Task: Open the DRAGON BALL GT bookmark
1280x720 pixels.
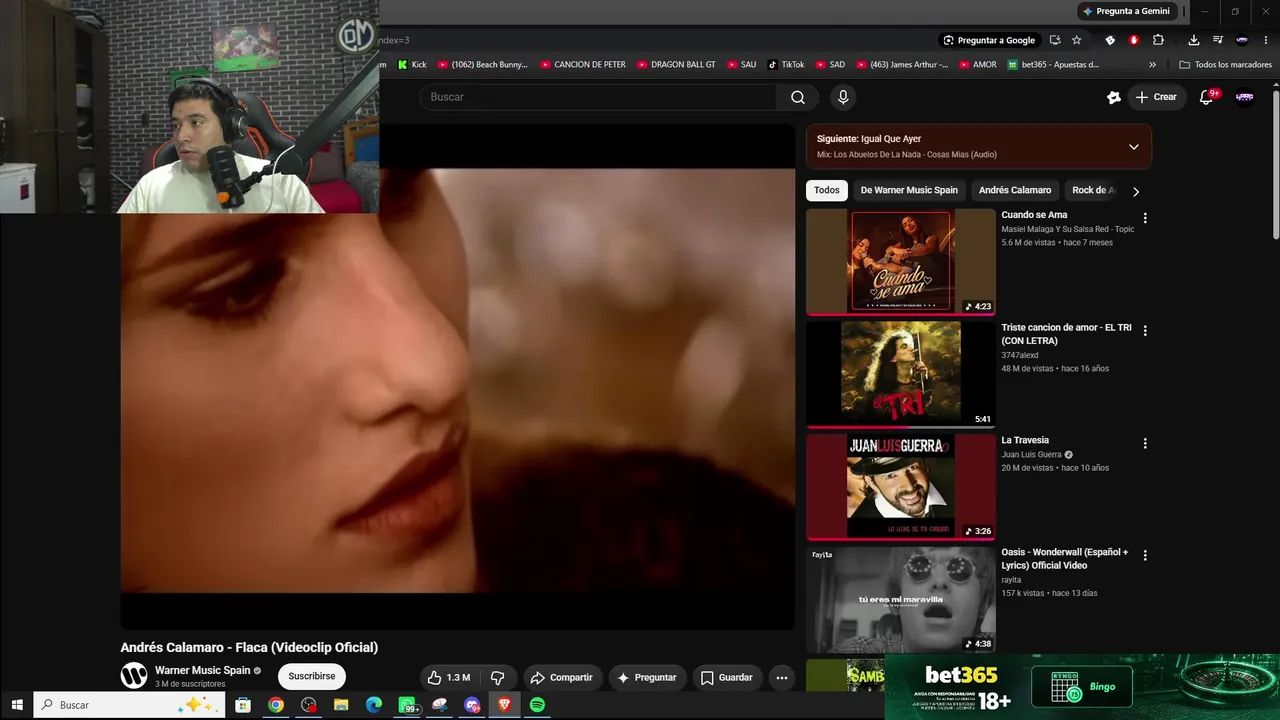Action: tap(676, 65)
